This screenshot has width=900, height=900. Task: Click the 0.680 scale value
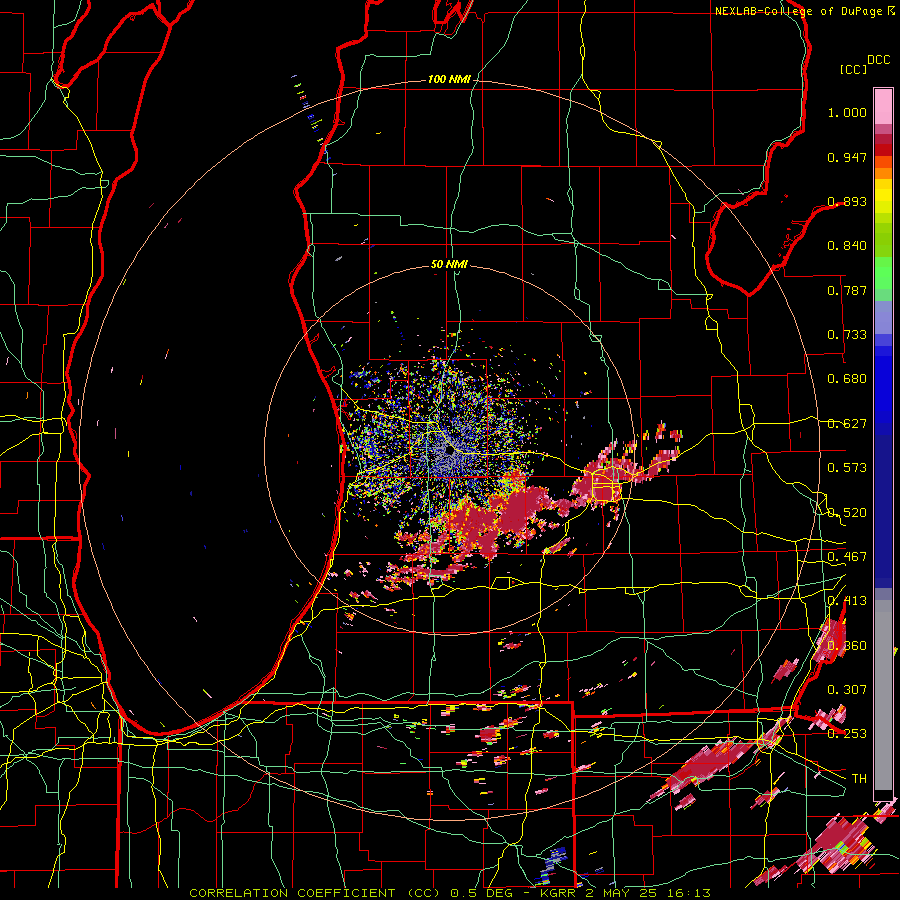[x=847, y=379]
